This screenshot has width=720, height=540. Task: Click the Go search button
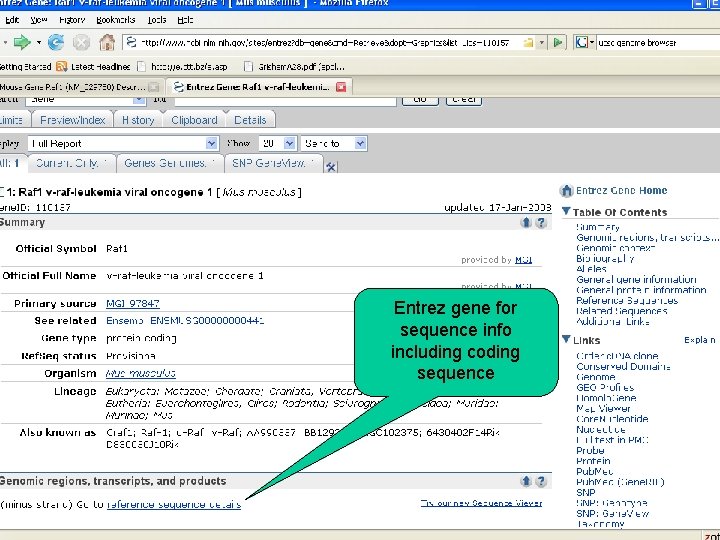click(420, 100)
